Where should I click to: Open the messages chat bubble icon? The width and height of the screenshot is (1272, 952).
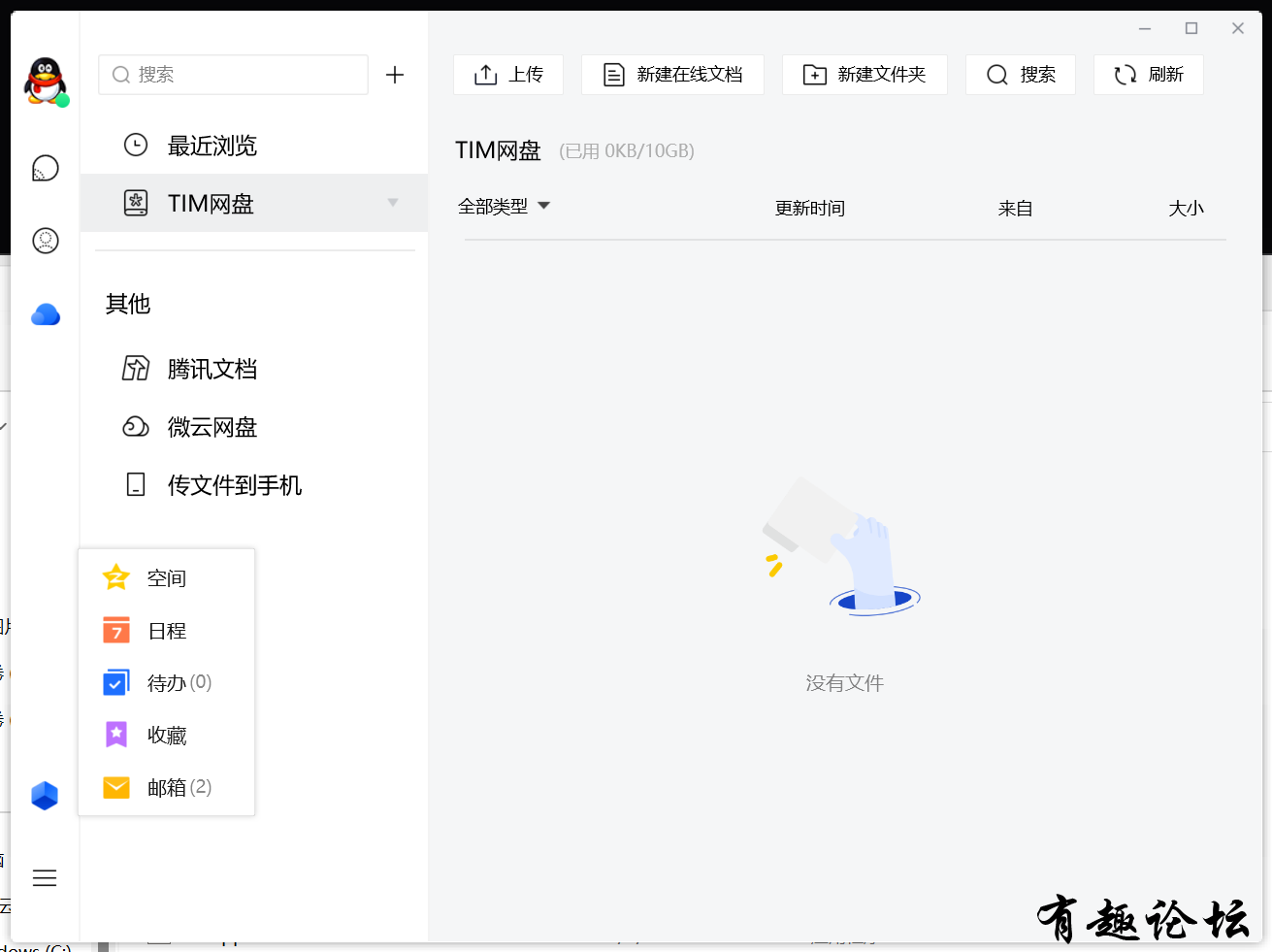(x=46, y=169)
